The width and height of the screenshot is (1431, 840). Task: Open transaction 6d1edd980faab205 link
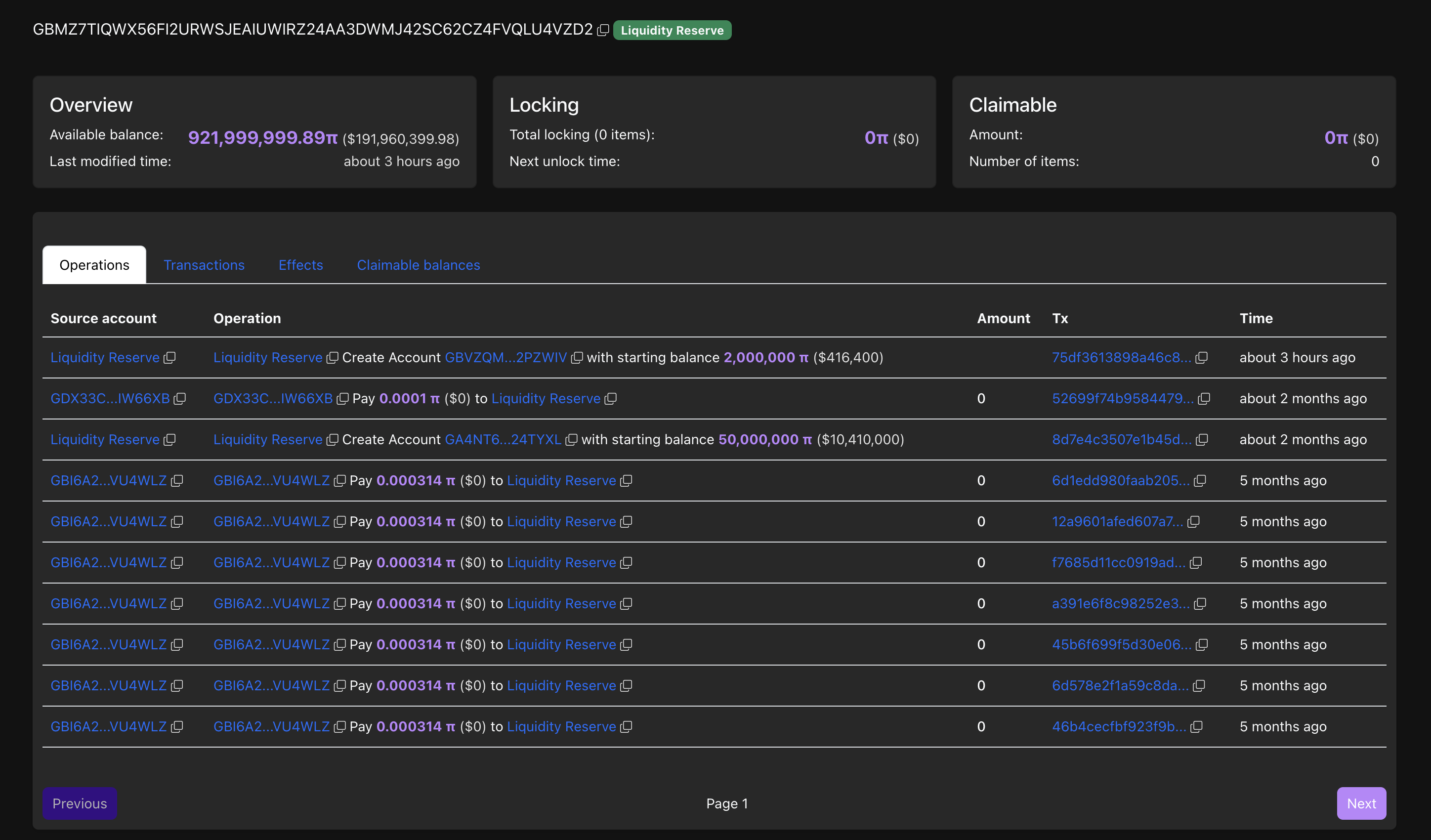pos(1120,481)
